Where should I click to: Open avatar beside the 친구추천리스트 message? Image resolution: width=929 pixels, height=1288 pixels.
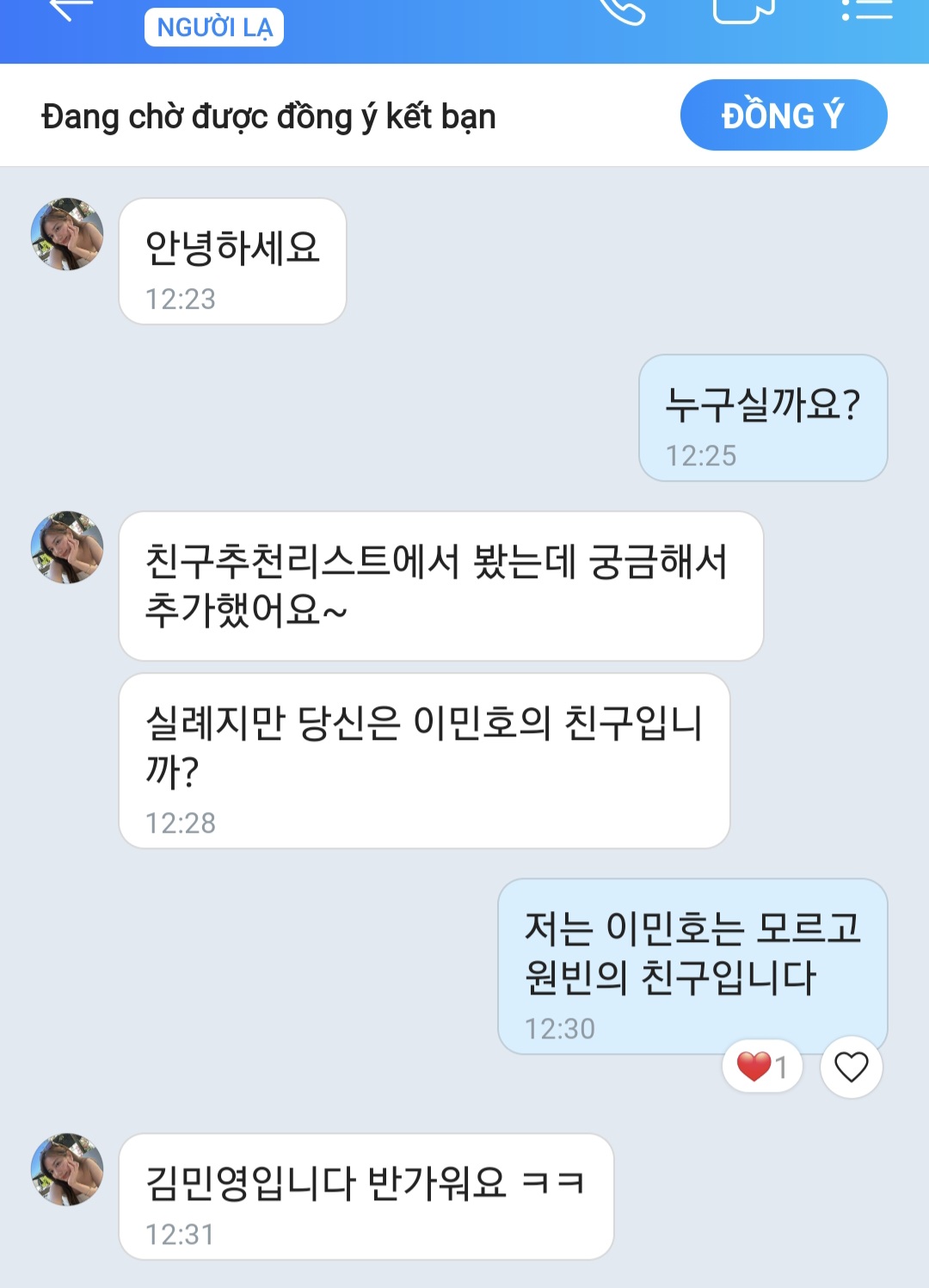point(67,547)
